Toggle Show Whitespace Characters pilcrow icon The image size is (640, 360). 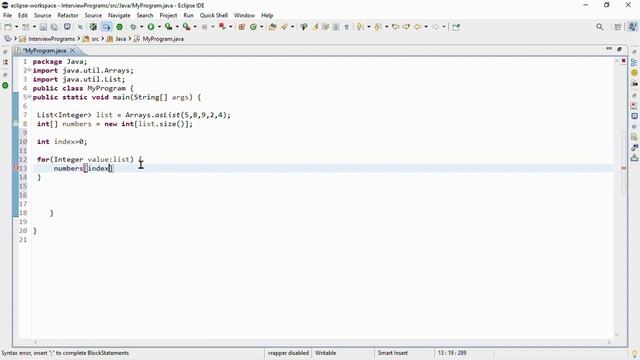[x=347, y=27]
